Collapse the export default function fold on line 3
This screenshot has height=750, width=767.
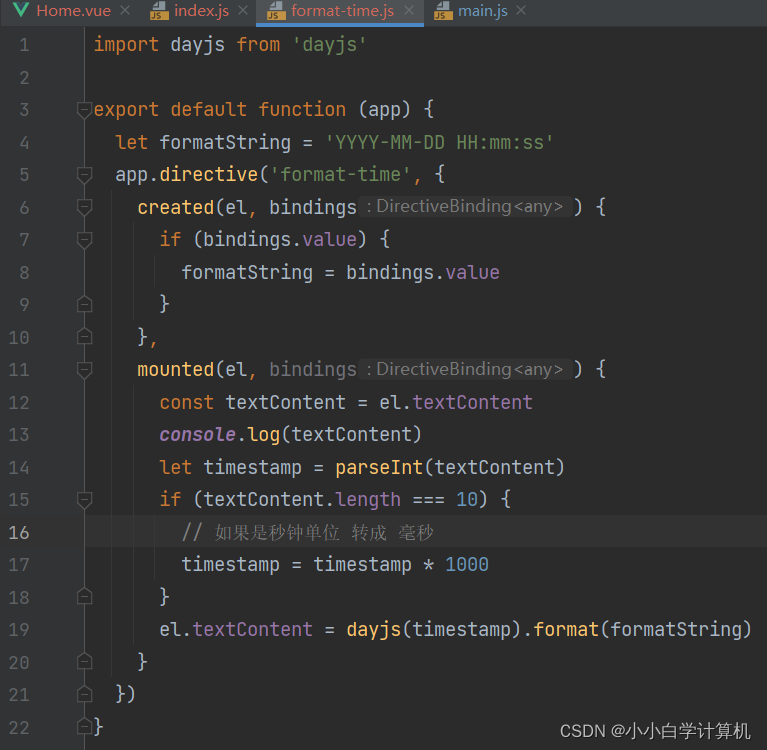coord(85,110)
